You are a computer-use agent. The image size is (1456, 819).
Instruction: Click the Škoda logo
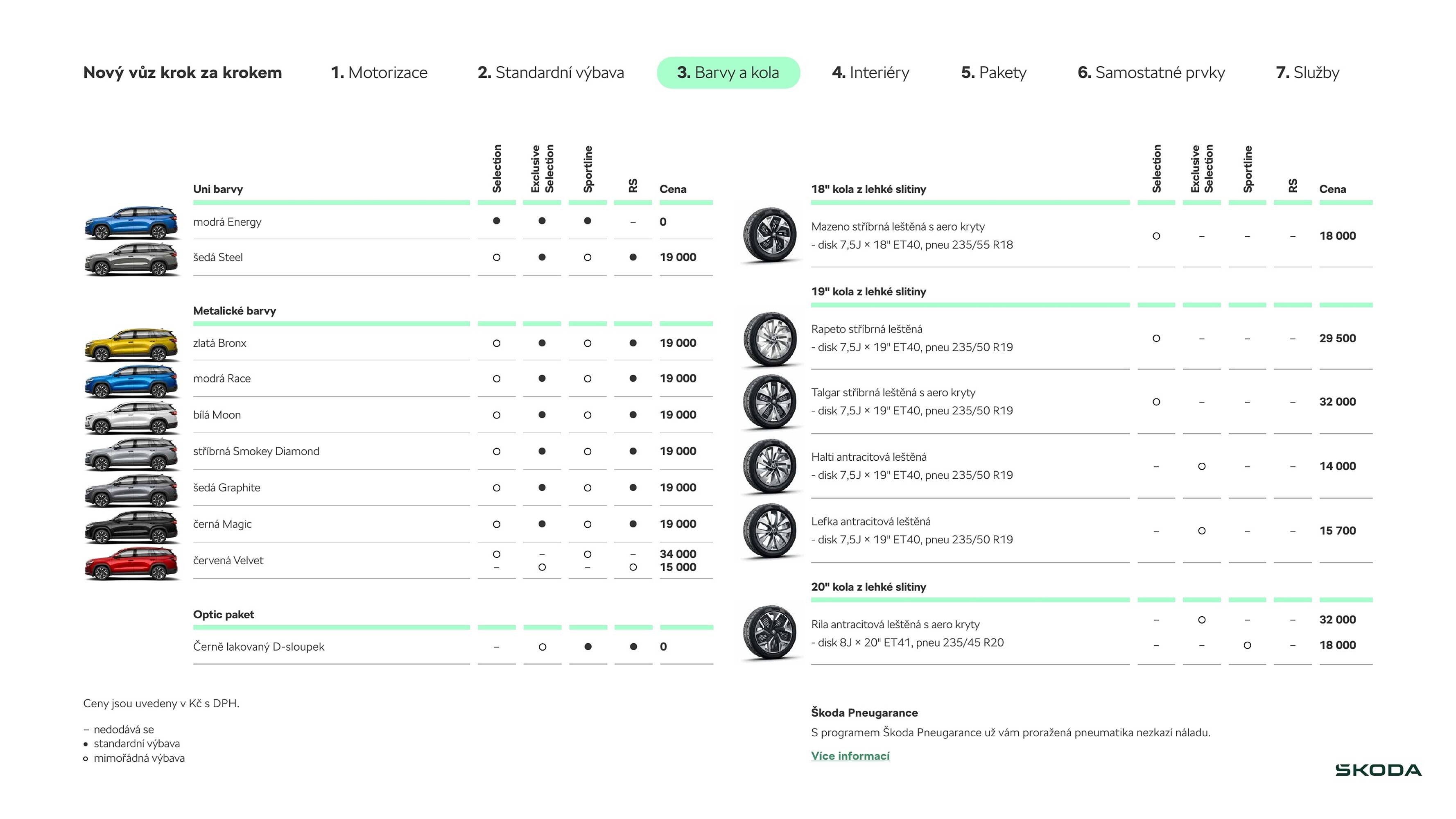(x=1378, y=770)
